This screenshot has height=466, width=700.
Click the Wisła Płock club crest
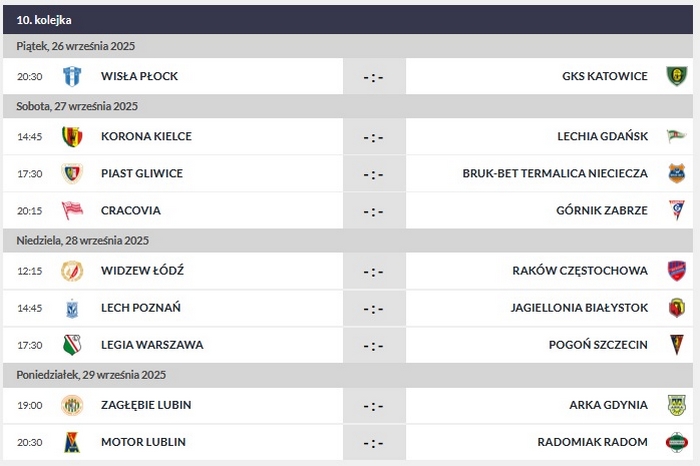[x=71, y=76]
